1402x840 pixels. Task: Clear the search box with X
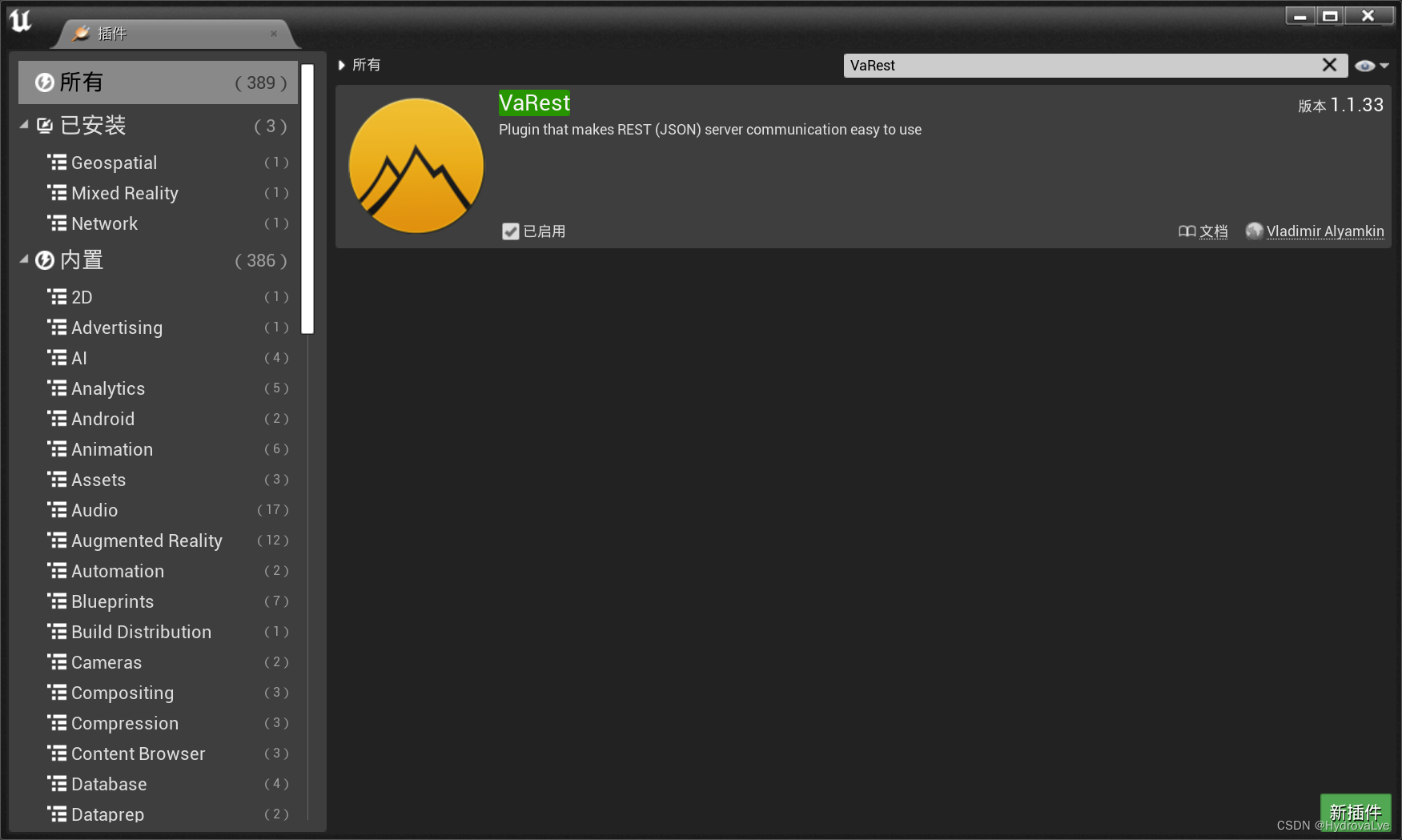coord(1329,65)
